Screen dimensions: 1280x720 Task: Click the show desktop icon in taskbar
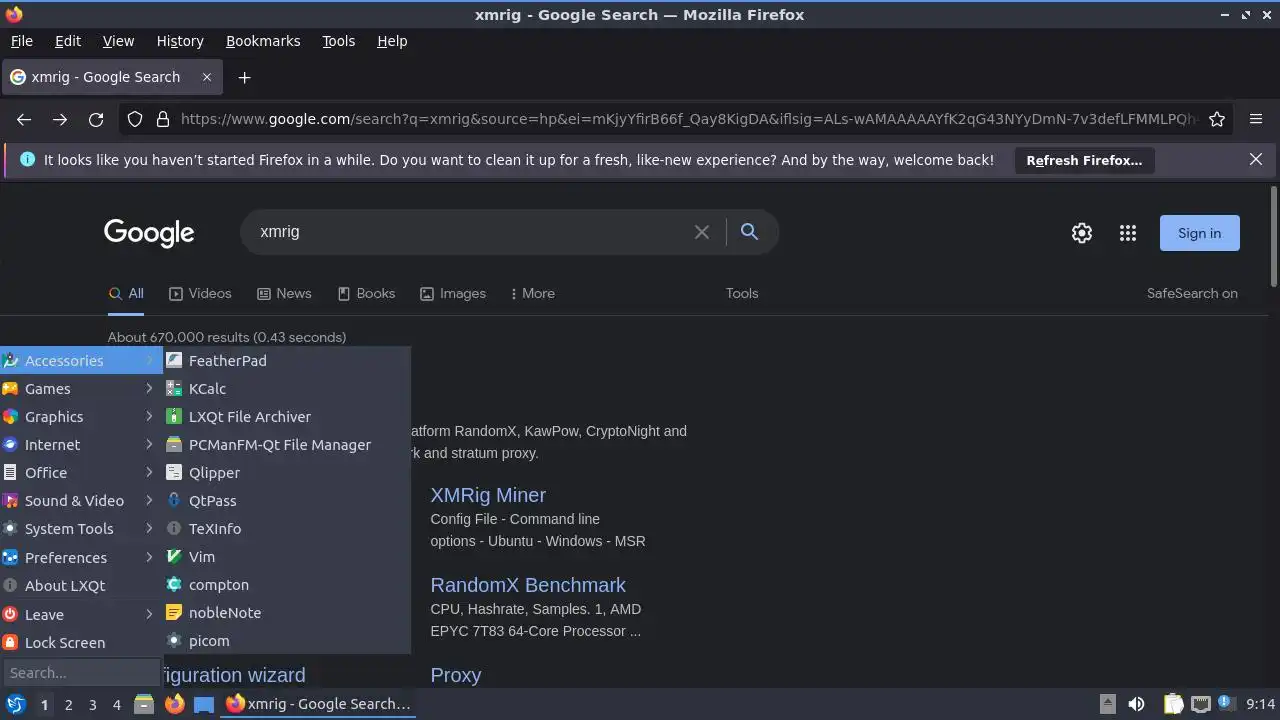(204, 704)
